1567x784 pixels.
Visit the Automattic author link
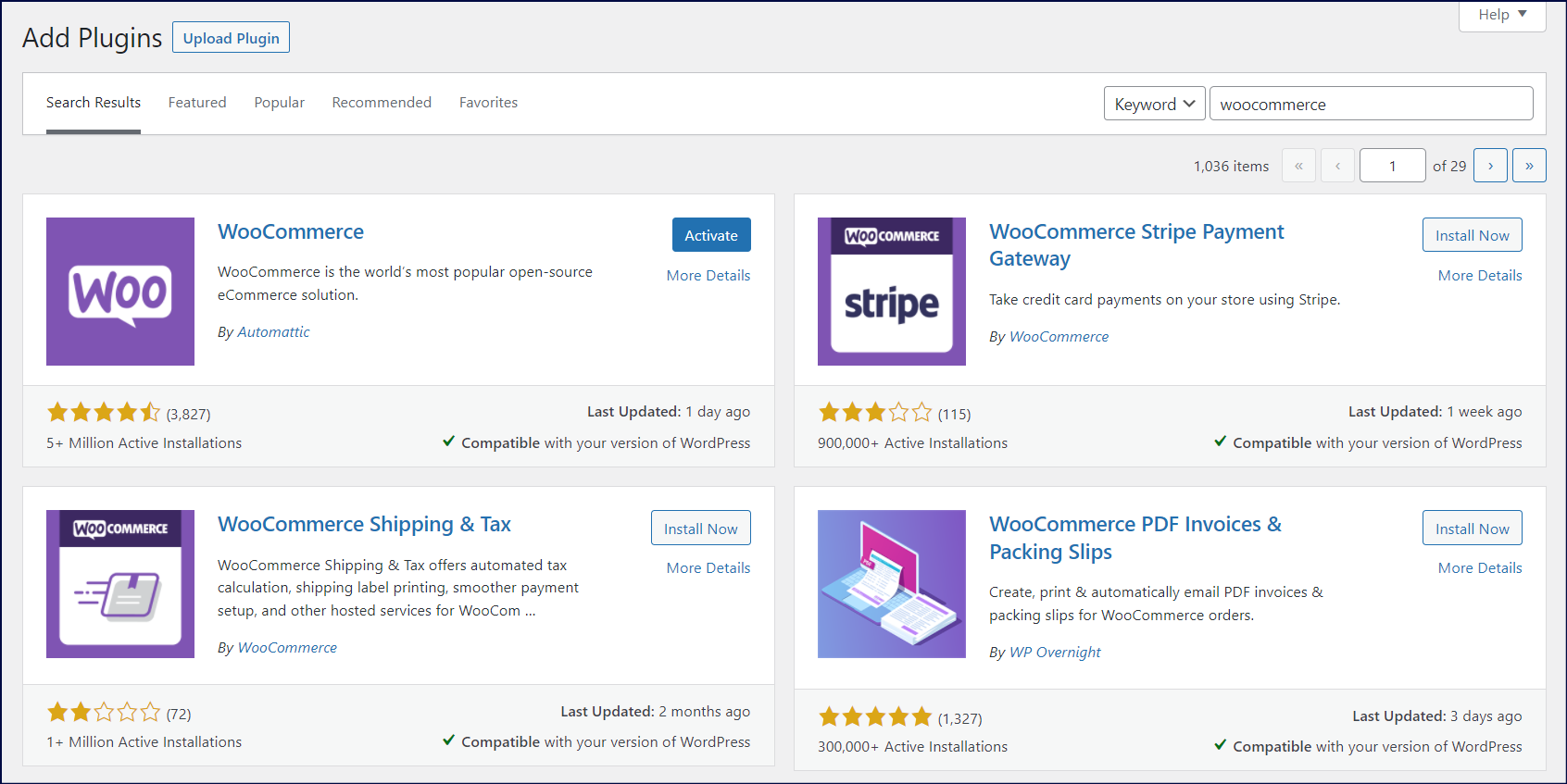pos(273,331)
